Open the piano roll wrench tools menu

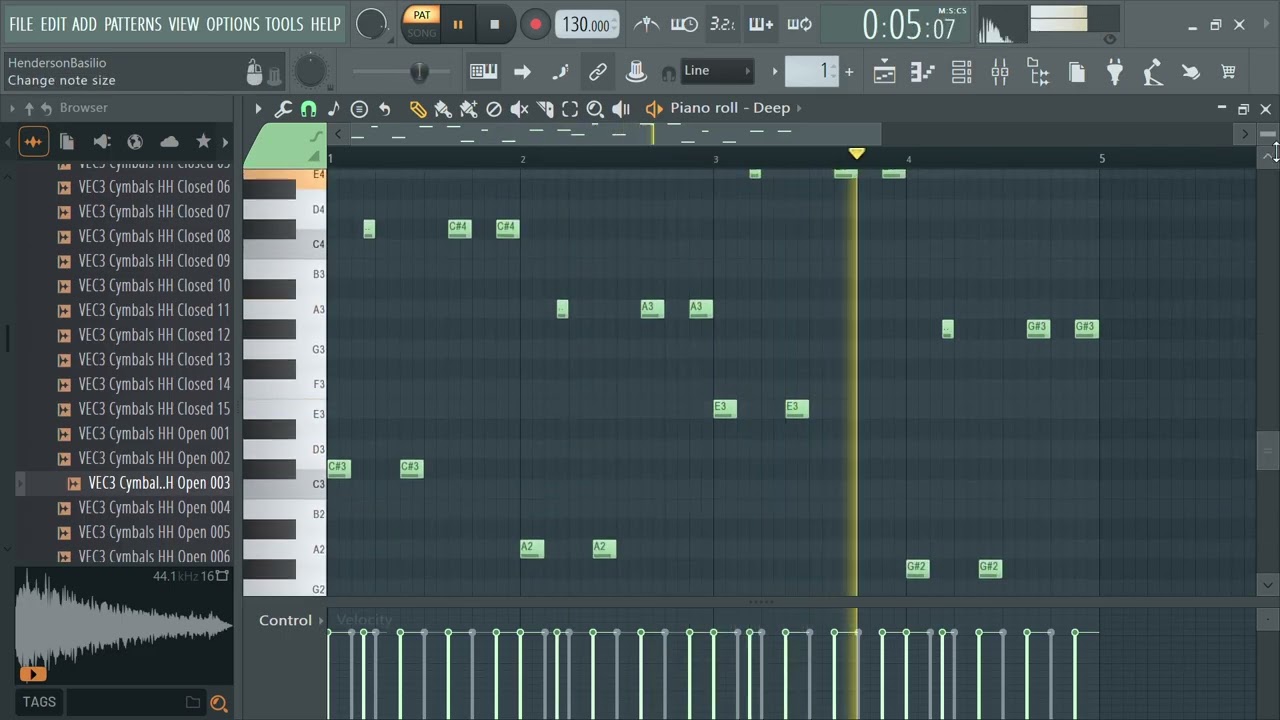click(x=283, y=109)
